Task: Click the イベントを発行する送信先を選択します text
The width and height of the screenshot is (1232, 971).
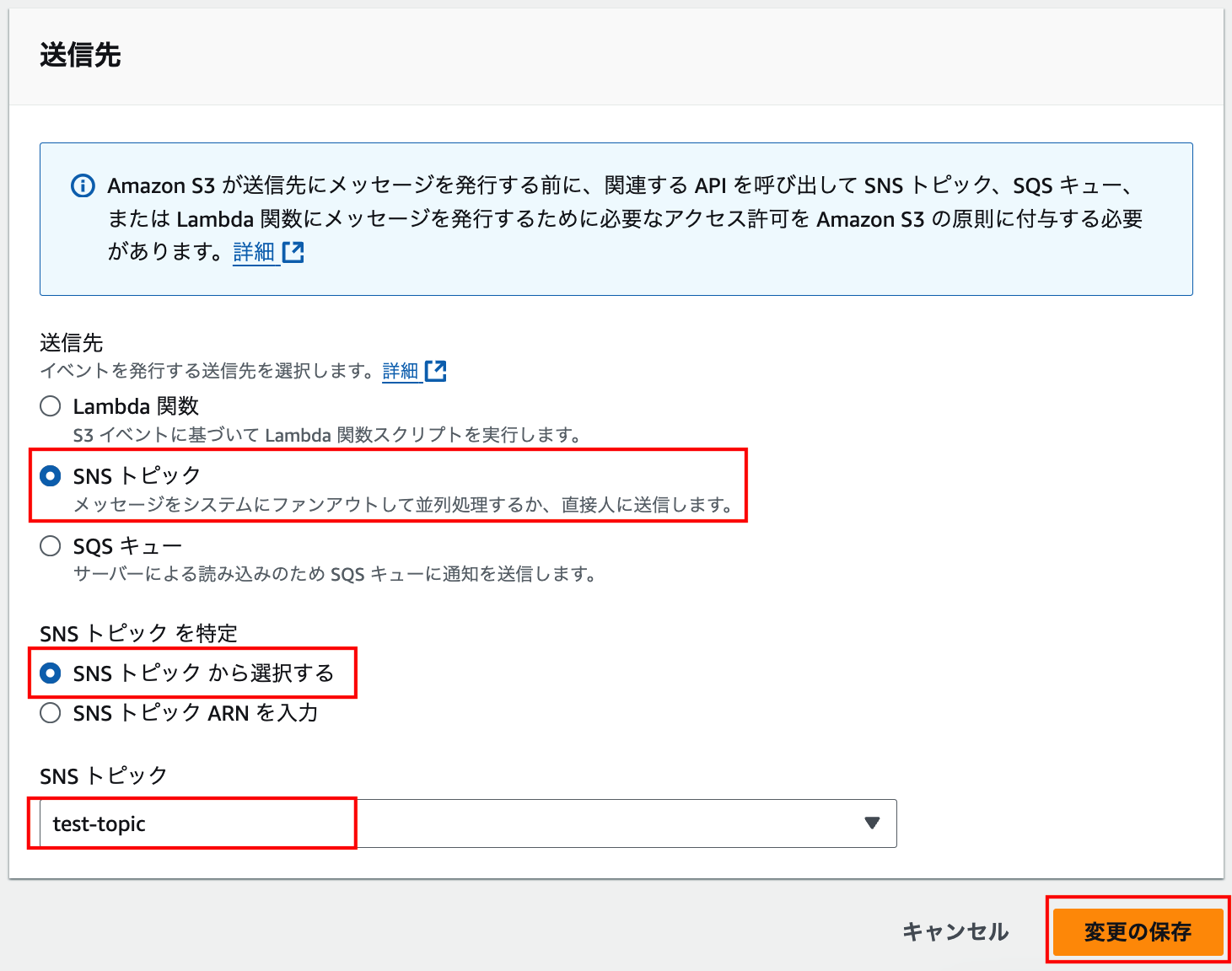Action: coord(207,371)
